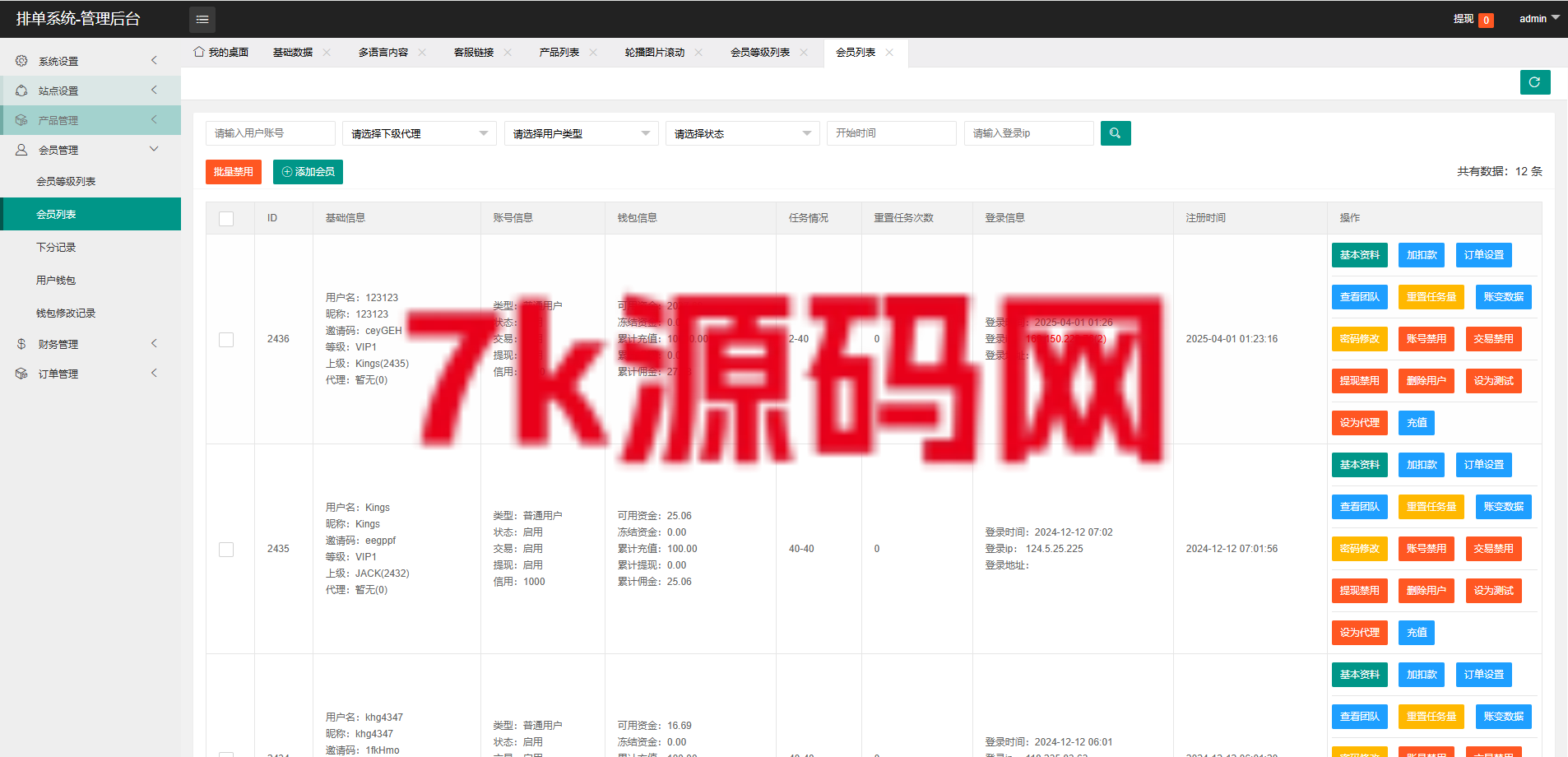This screenshot has width=1568, height=757.
Task: Check the row checkbox for ID 2435
Action: click(x=226, y=549)
